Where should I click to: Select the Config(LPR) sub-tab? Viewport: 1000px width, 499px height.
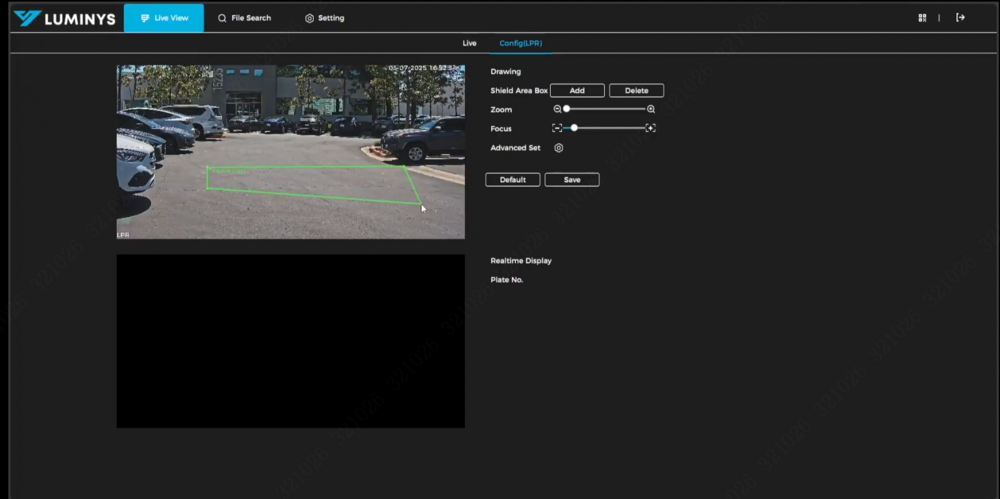point(521,43)
